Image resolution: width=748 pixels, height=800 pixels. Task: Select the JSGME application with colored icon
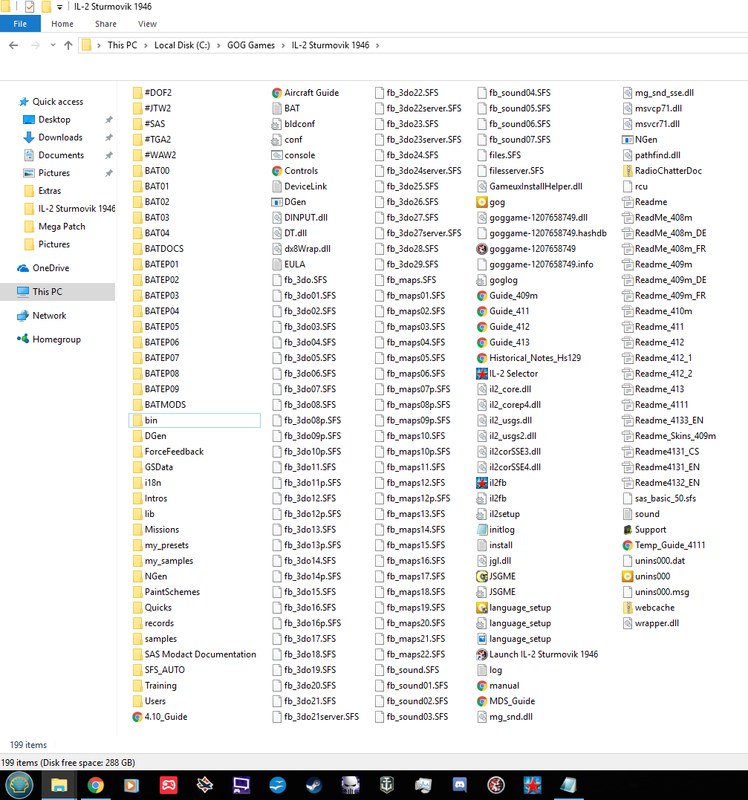[496, 576]
